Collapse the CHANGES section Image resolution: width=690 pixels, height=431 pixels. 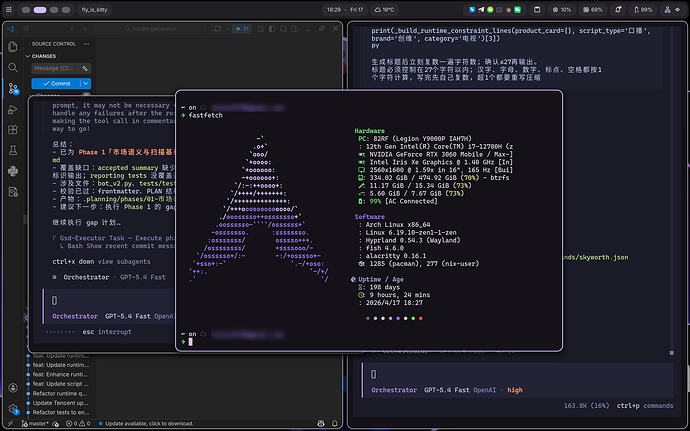click(x=41, y=56)
